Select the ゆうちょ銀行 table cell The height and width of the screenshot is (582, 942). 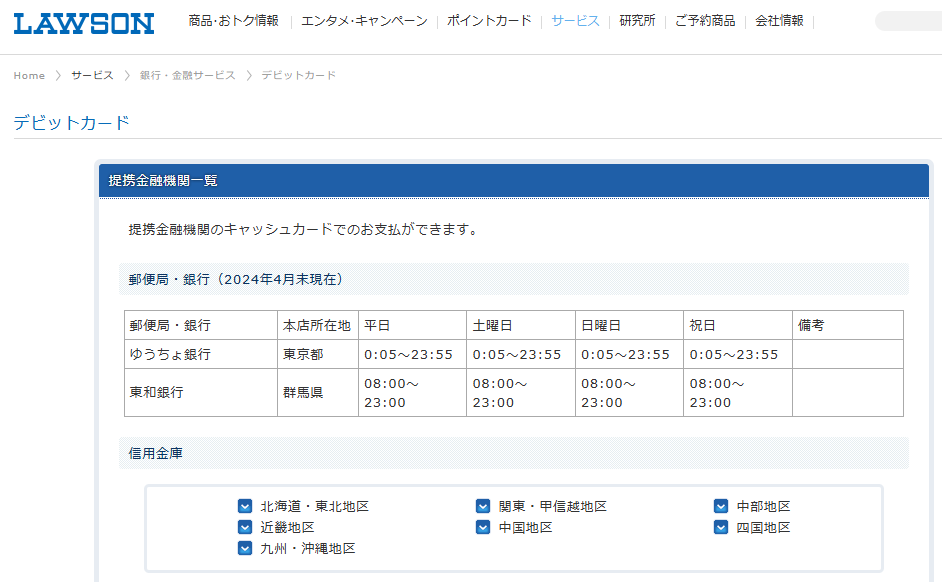click(x=201, y=354)
